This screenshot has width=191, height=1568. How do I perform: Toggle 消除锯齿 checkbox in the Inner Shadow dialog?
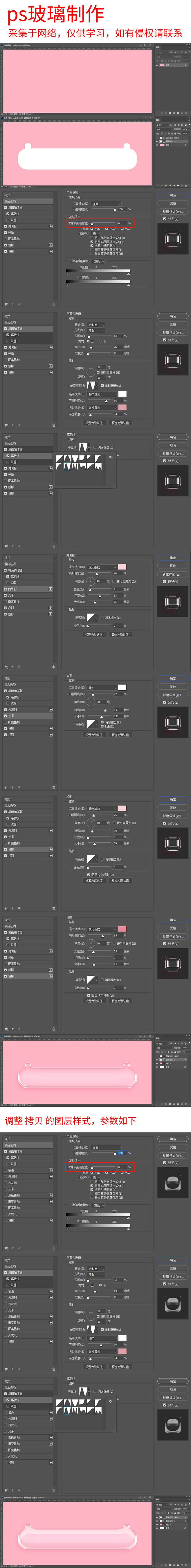[x=103, y=618]
